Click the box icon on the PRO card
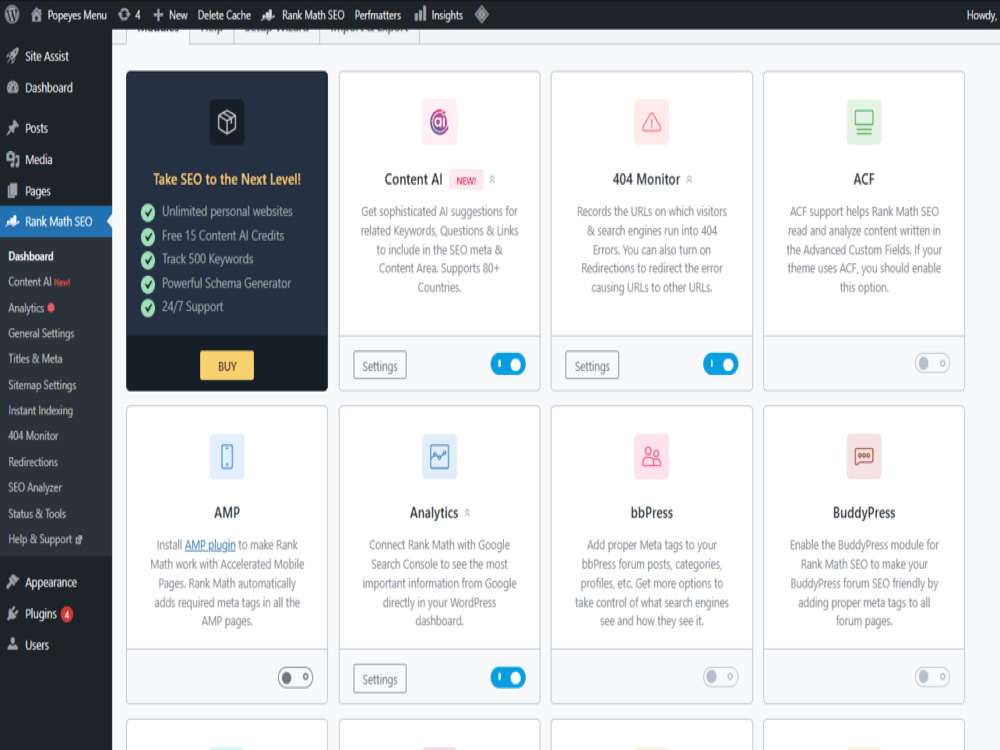The height and width of the screenshot is (750, 1000). (227, 122)
